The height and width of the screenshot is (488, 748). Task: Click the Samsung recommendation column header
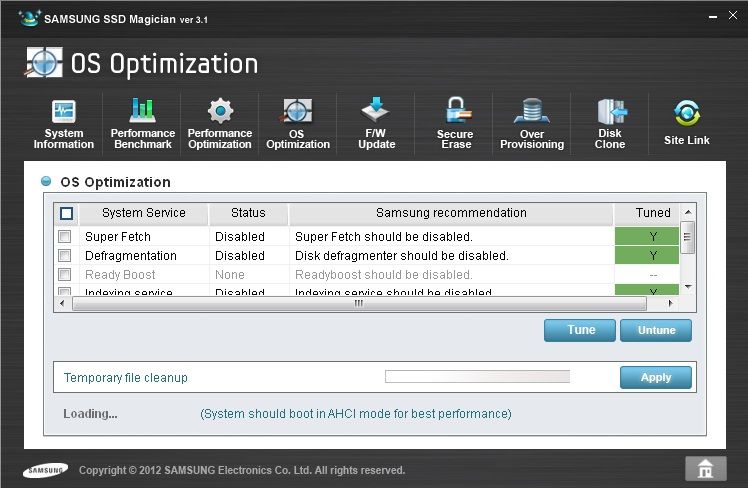pyautogui.click(x=451, y=213)
